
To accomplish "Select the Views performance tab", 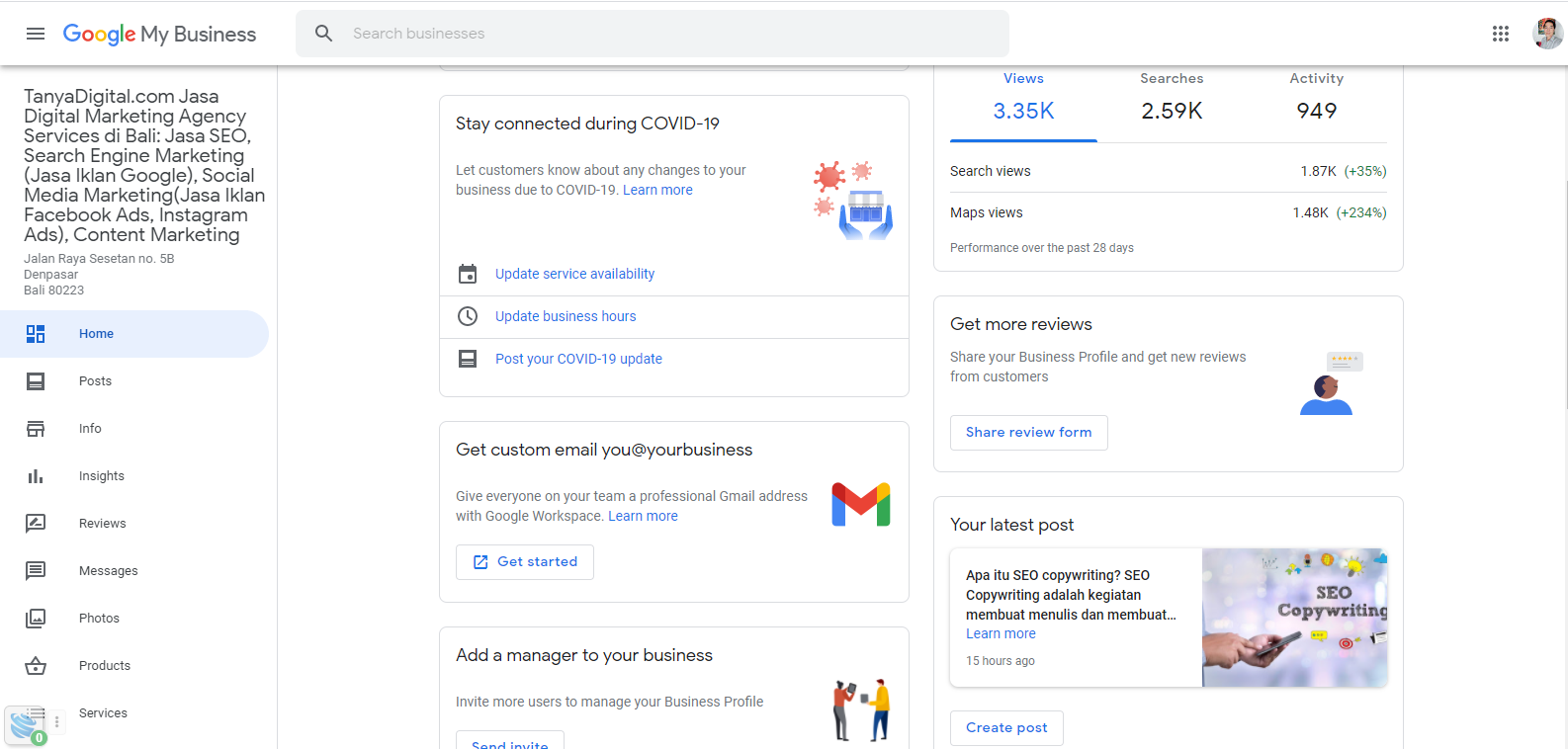I will pos(1023,103).
